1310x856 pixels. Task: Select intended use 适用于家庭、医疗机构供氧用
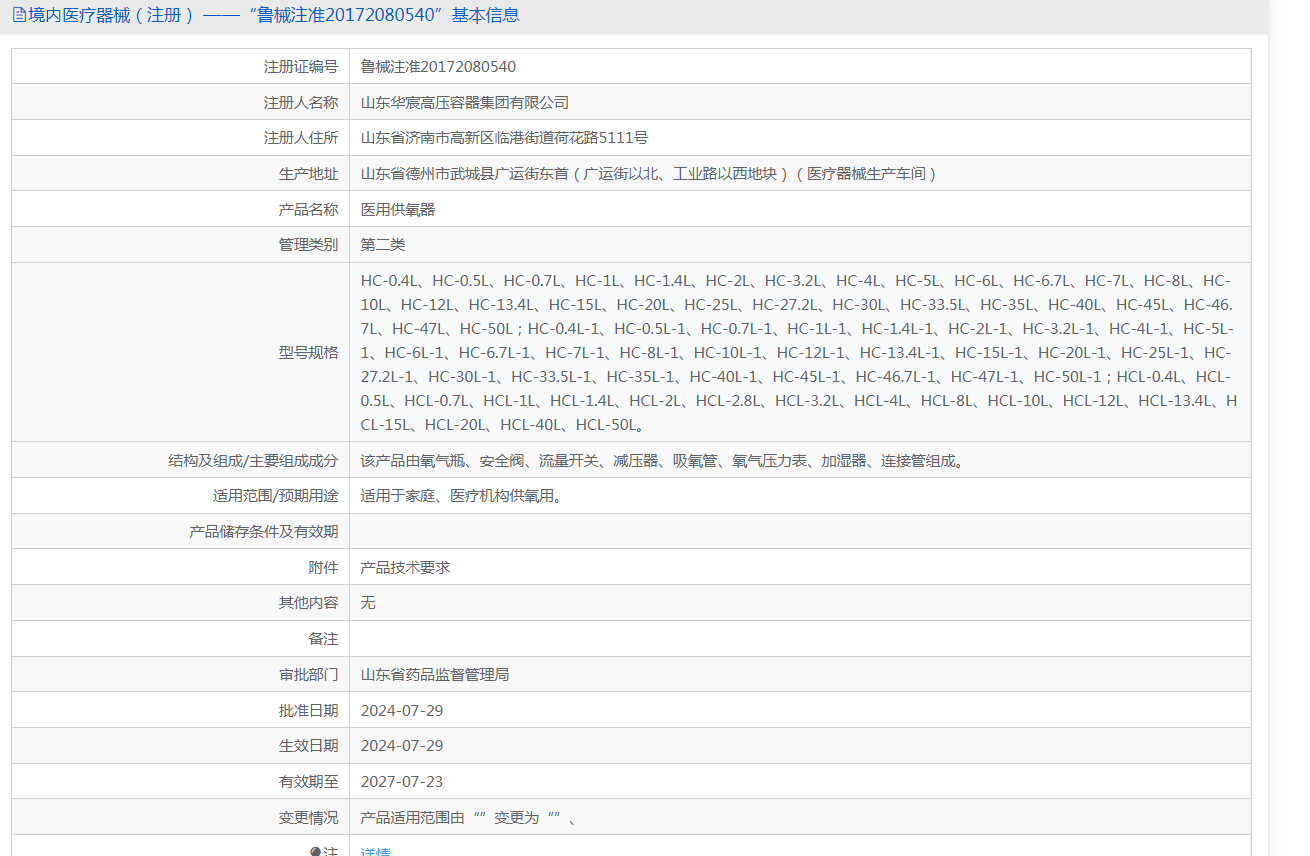click(461, 496)
